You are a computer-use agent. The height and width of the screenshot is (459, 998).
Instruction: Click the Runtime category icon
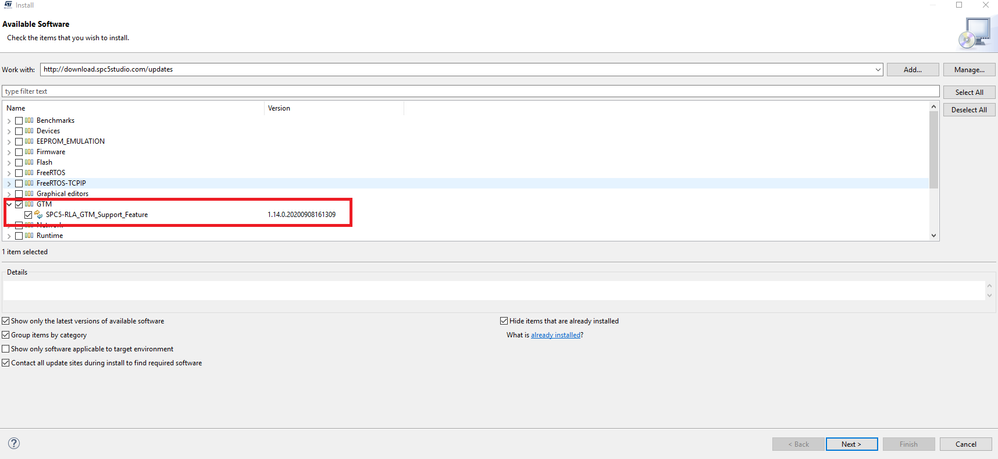click(x=29, y=236)
